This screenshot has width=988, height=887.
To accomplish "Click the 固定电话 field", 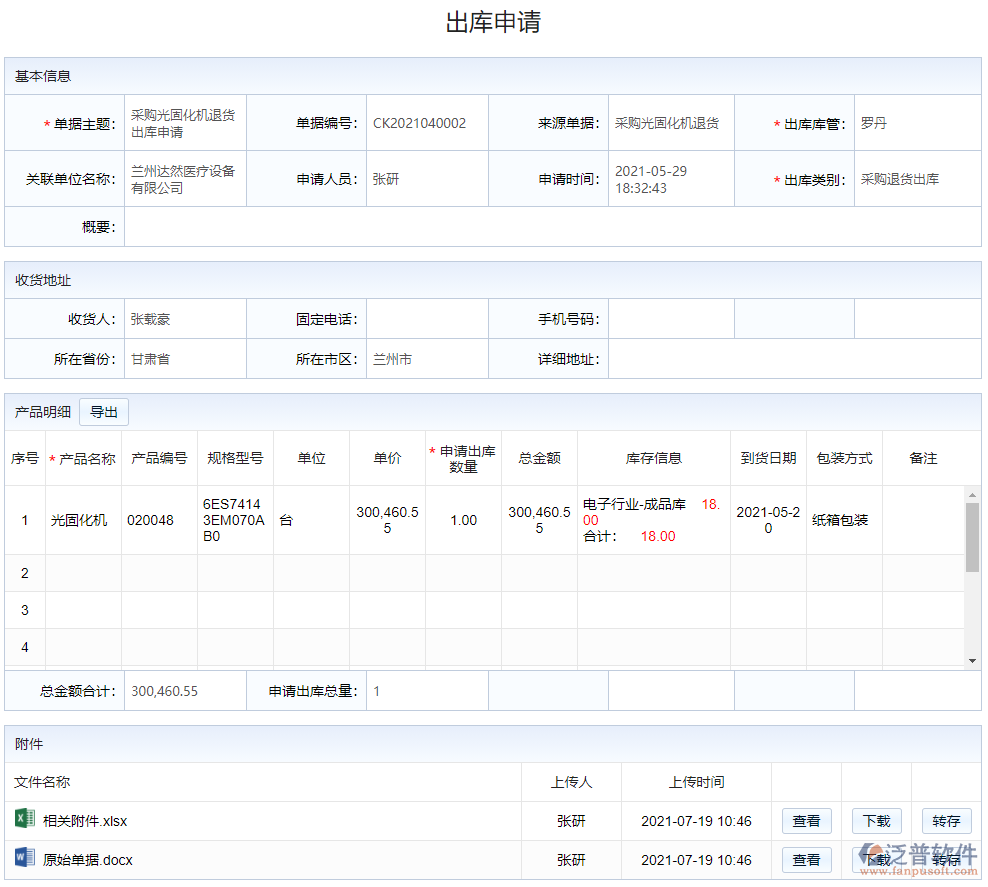I will [427, 319].
